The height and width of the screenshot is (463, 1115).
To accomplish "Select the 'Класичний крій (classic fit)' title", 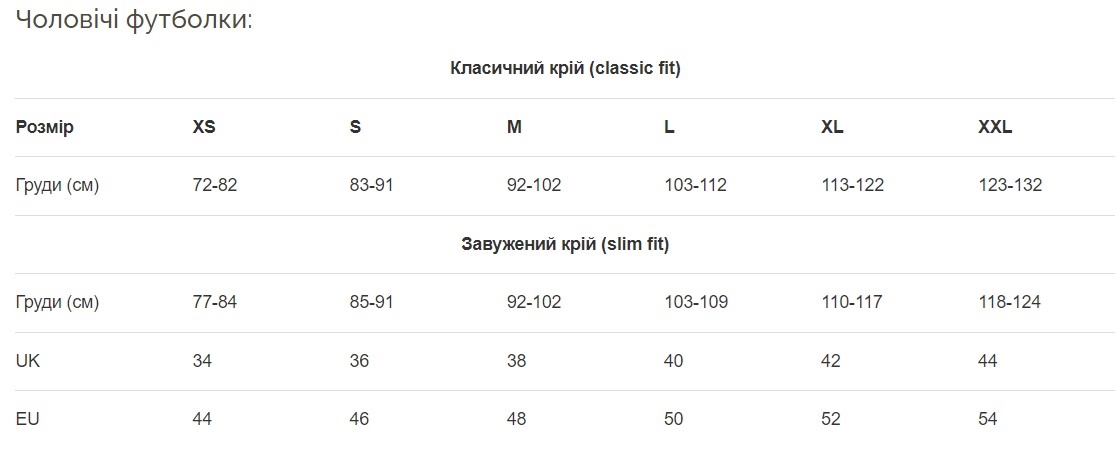I will coord(565,68).
